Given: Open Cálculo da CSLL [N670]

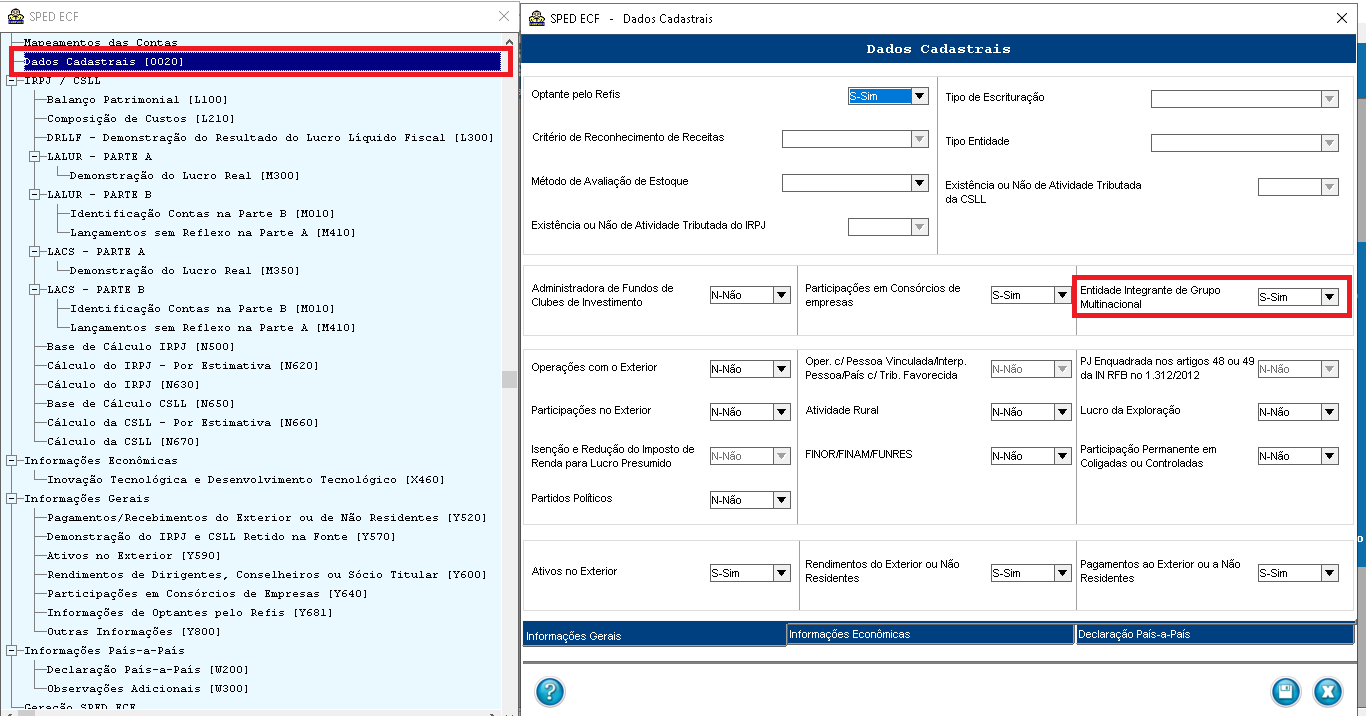Looking at the screenshot, I should coord(123,442).
